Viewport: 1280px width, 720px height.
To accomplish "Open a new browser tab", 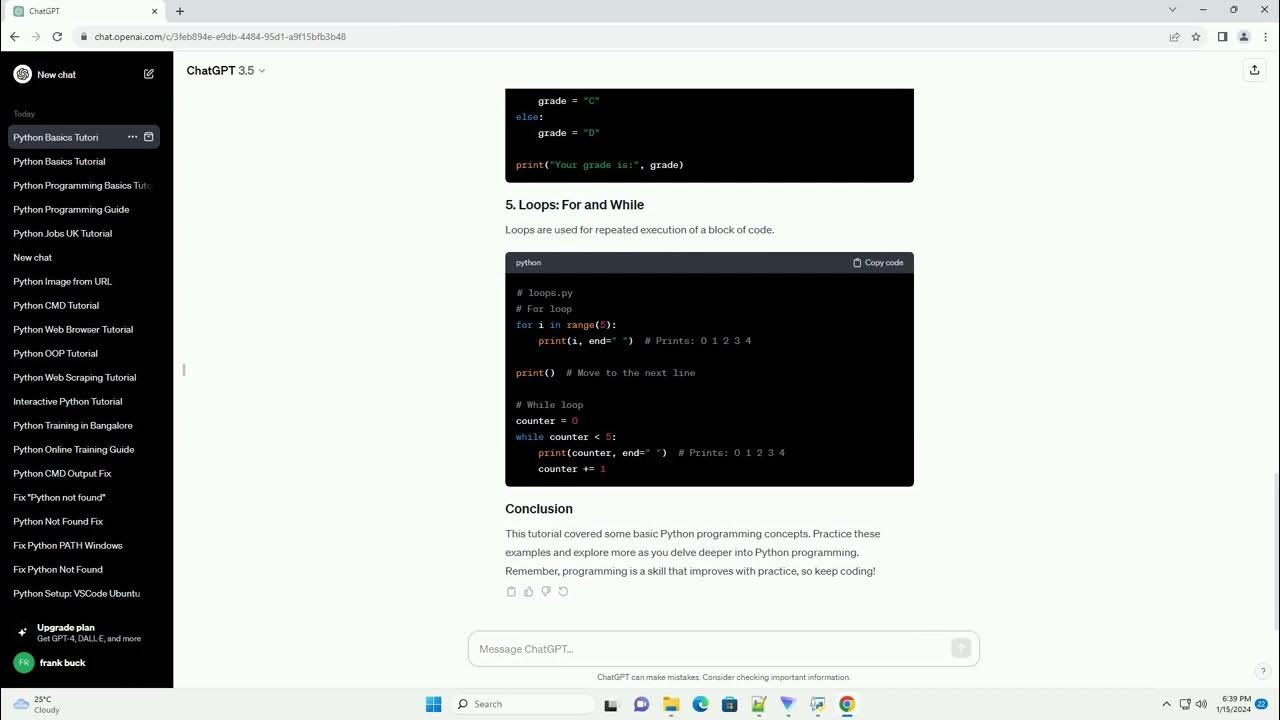I will point(180,11).
